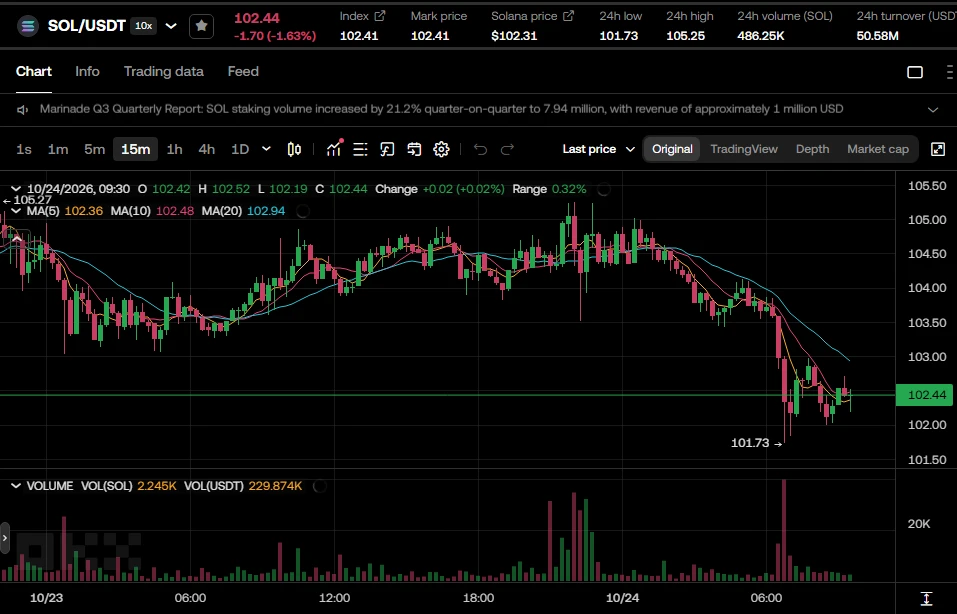The width and height of the screenshot is (957, 614).
Task: Expand the chart to fullscreen
Action: tap(938, 150)
